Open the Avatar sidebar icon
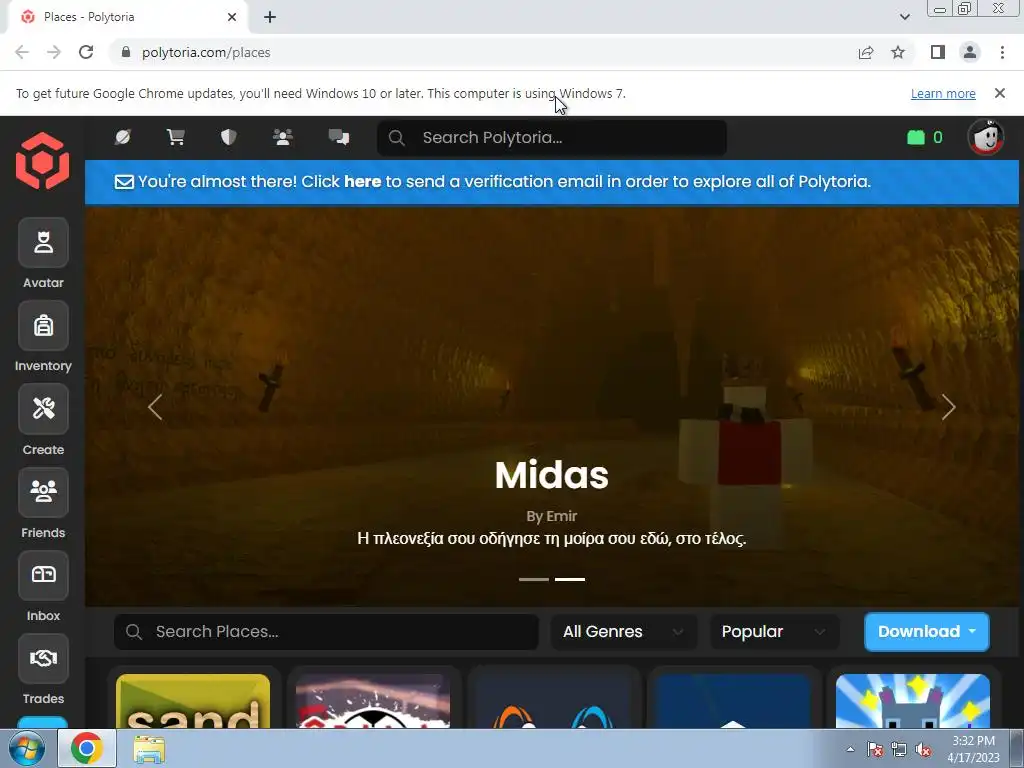This screenshot has width=1024, height=768. point(43,243)
